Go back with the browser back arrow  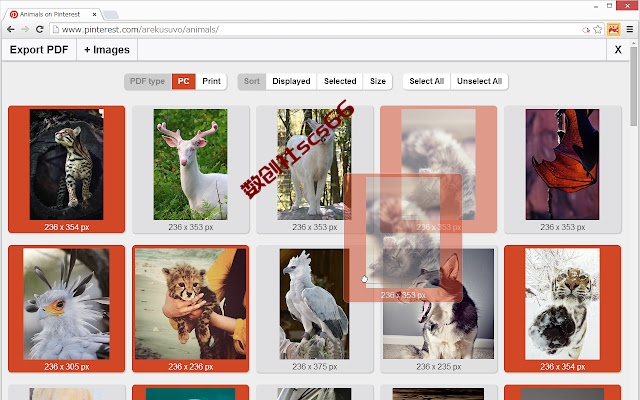click(11, 29)
